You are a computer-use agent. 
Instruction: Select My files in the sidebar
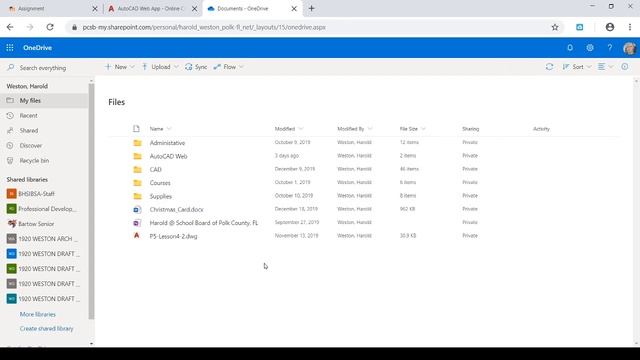point(44,100)
